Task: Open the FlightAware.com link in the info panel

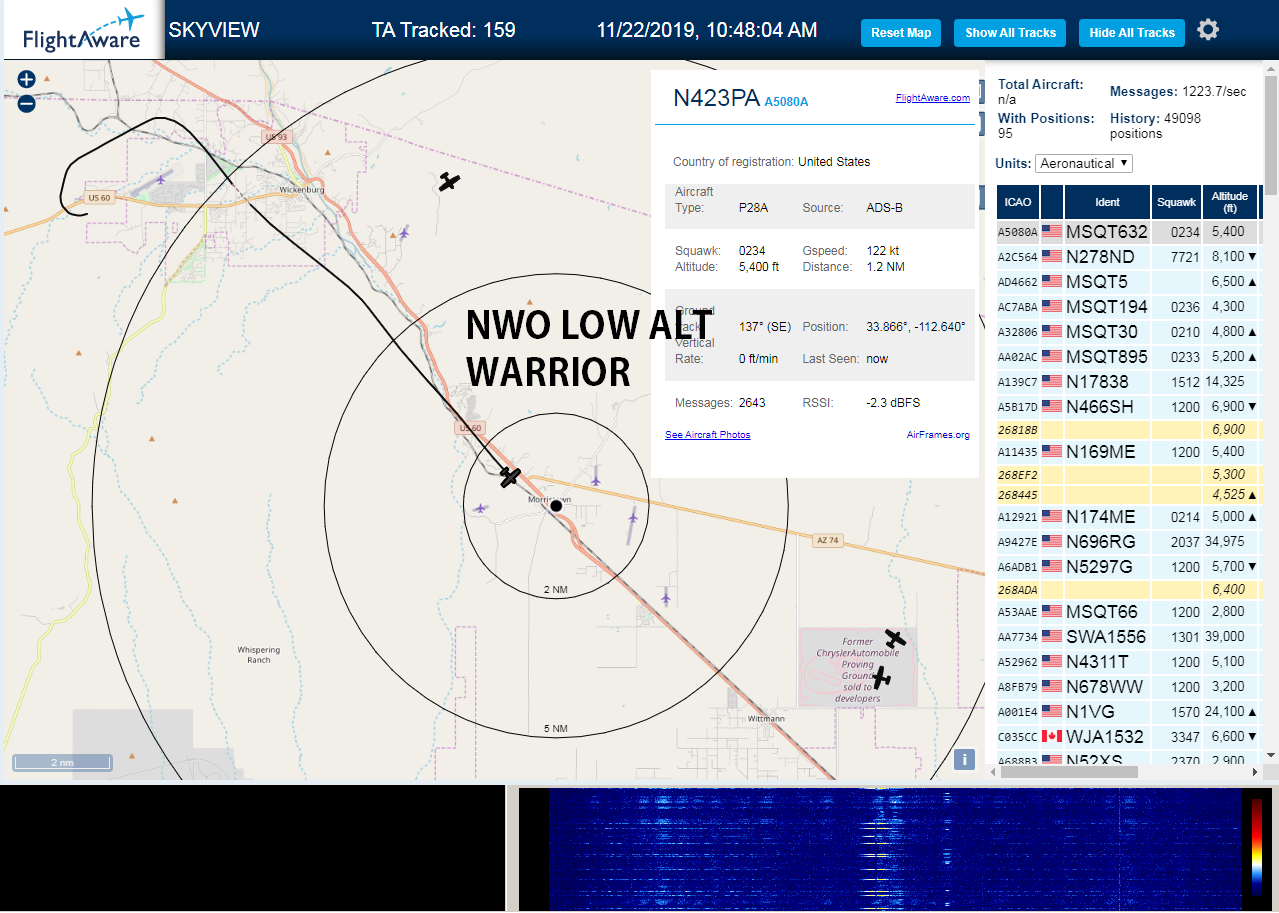Action: [933, 98]
